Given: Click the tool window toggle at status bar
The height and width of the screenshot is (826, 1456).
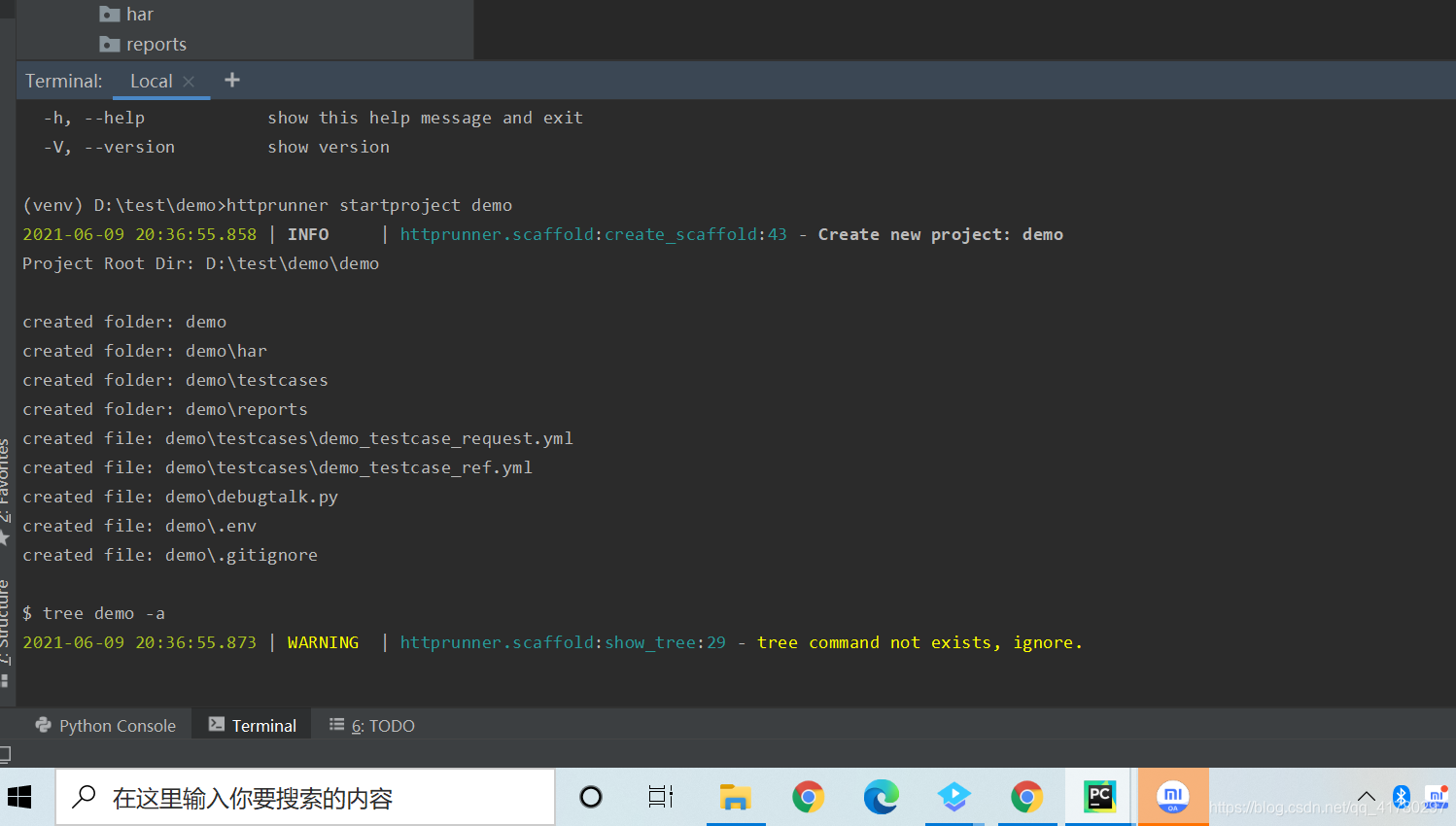Looking at the screenshot, I should (5, 754).
